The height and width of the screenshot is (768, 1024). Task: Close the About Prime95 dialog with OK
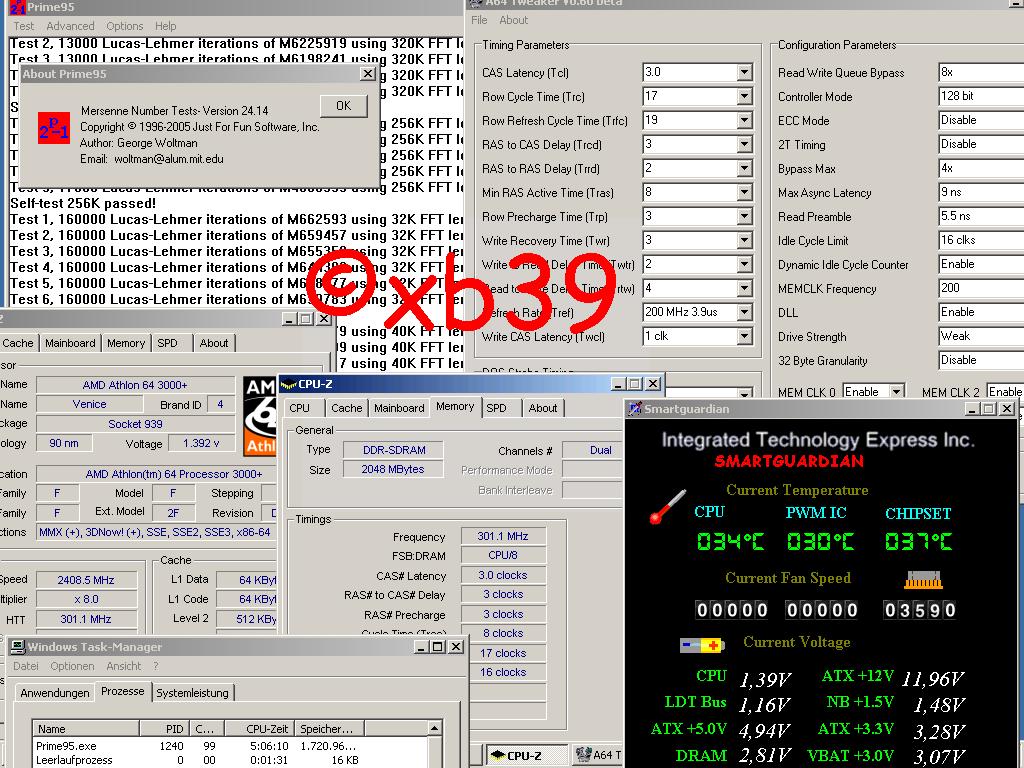pyautogui.click(x=344, y=106)
